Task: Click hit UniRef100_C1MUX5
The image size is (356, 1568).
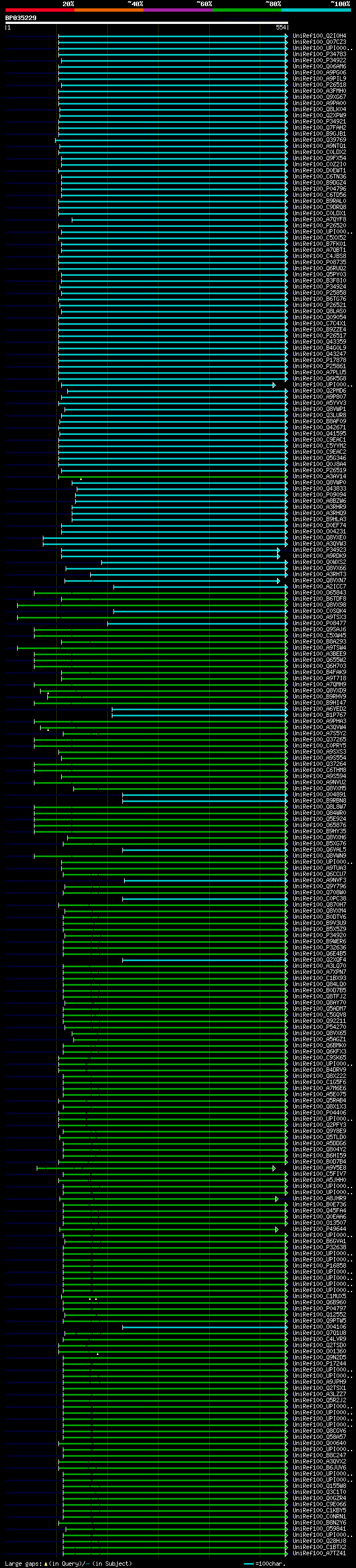Action: pyautogui.click(x=319, y=1297)
